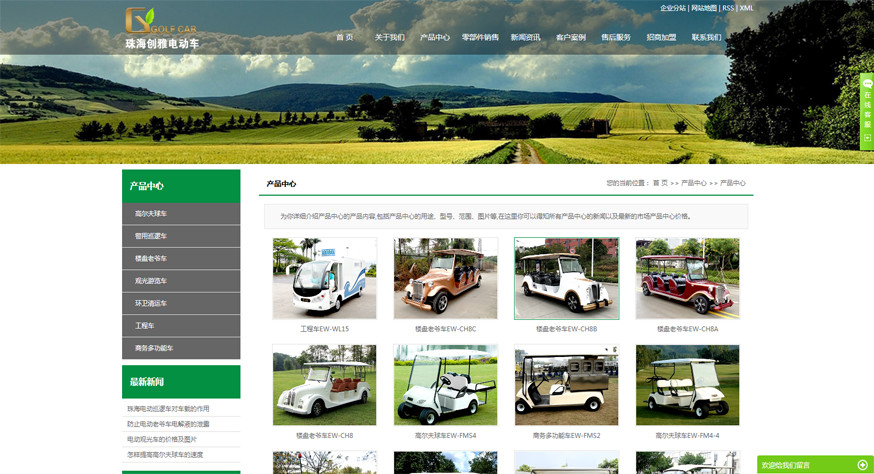The width and height of the screenshot is (874, 474).
Task: Open news item 防止电动老爷车电解液的泄露
Action: pos(168,424)
